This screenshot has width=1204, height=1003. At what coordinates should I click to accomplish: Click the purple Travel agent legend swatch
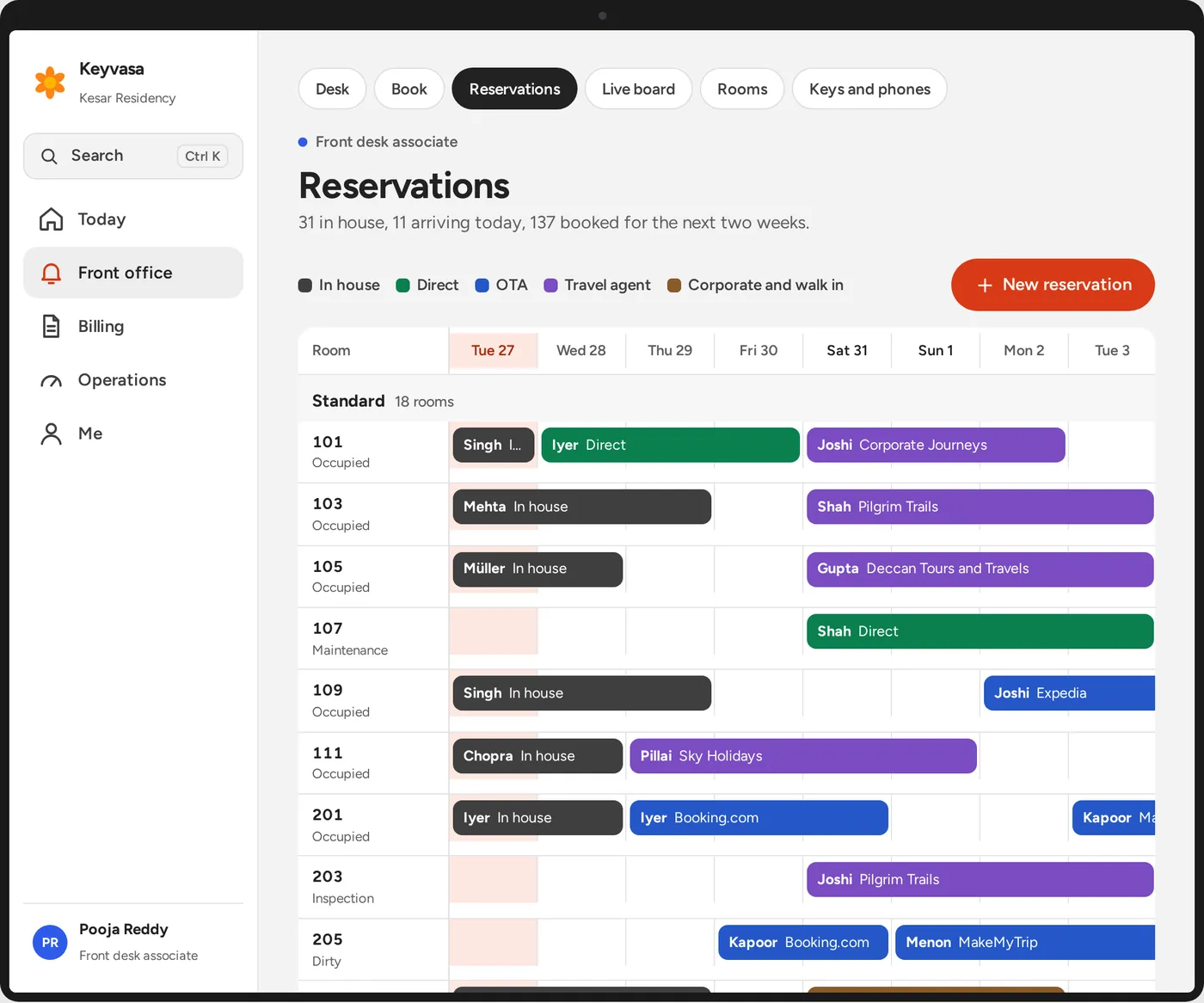point(550,286)
